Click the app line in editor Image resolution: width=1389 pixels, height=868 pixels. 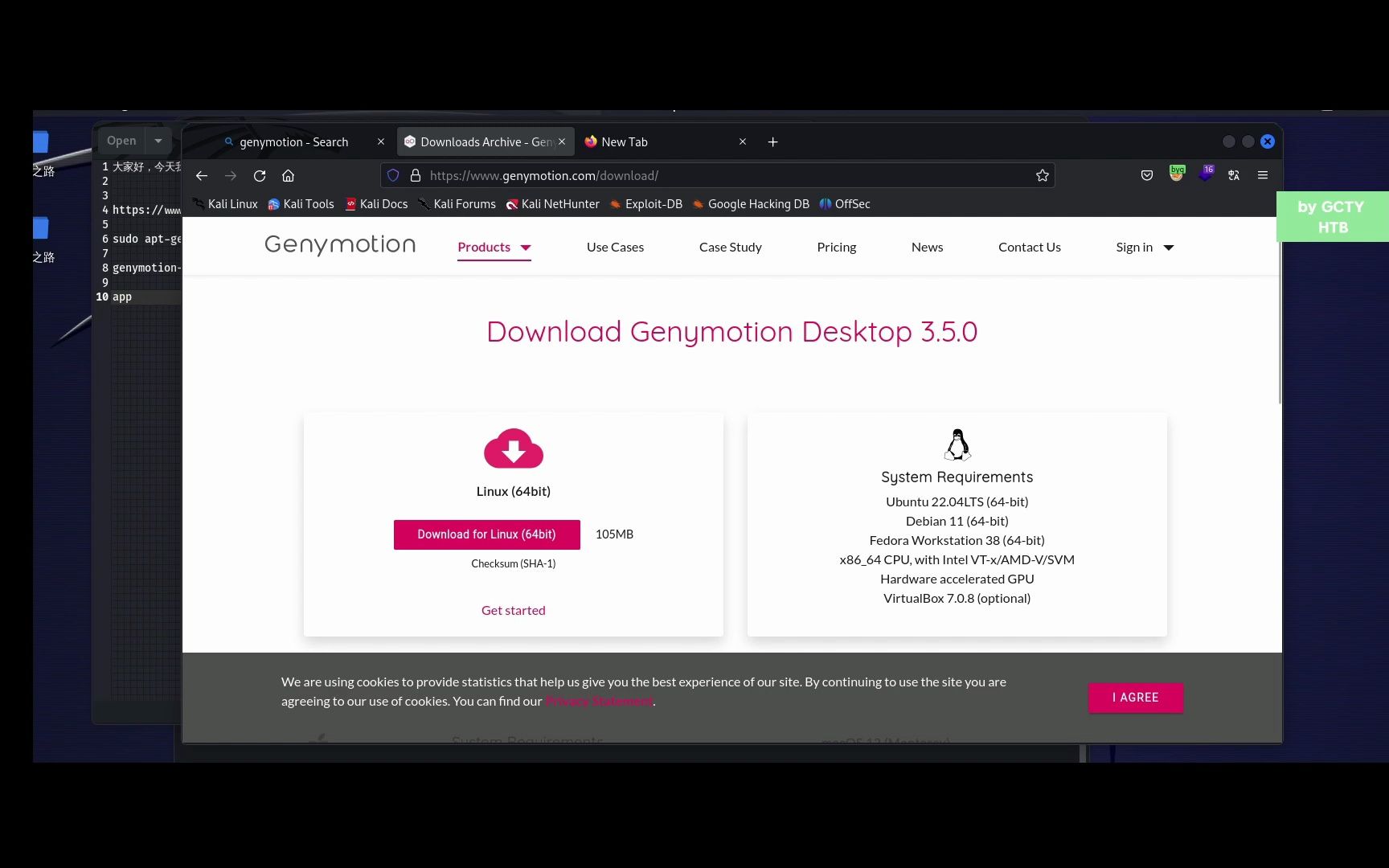pos(122,297)
